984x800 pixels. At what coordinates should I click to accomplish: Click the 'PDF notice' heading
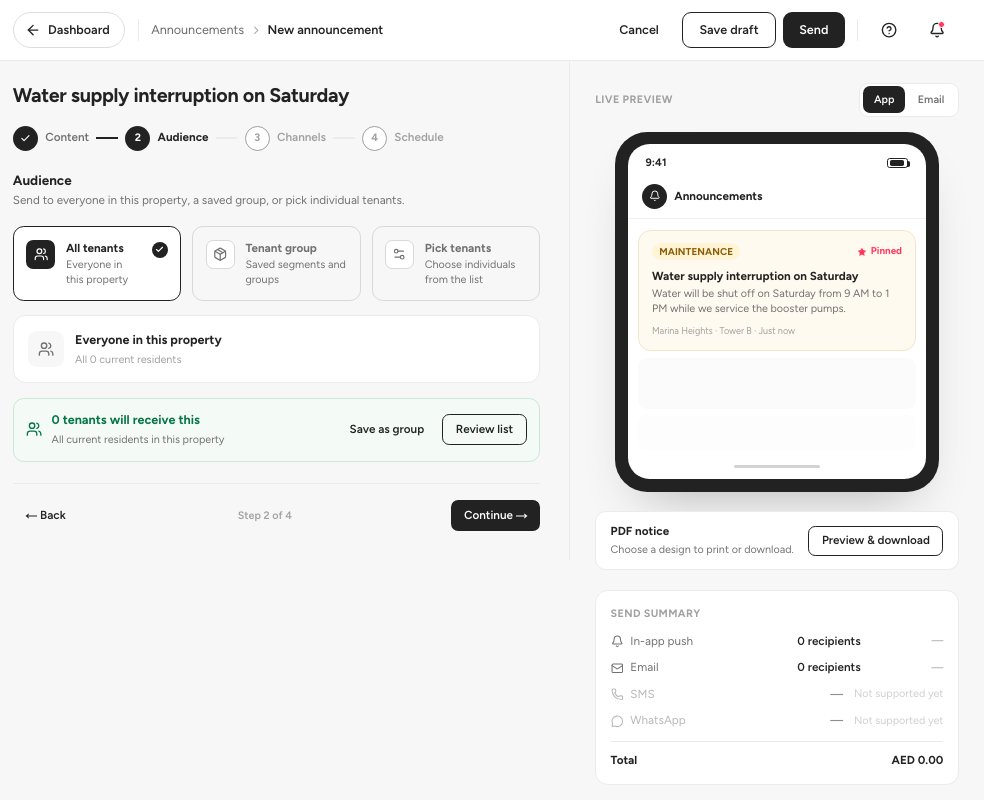(639, 531)
